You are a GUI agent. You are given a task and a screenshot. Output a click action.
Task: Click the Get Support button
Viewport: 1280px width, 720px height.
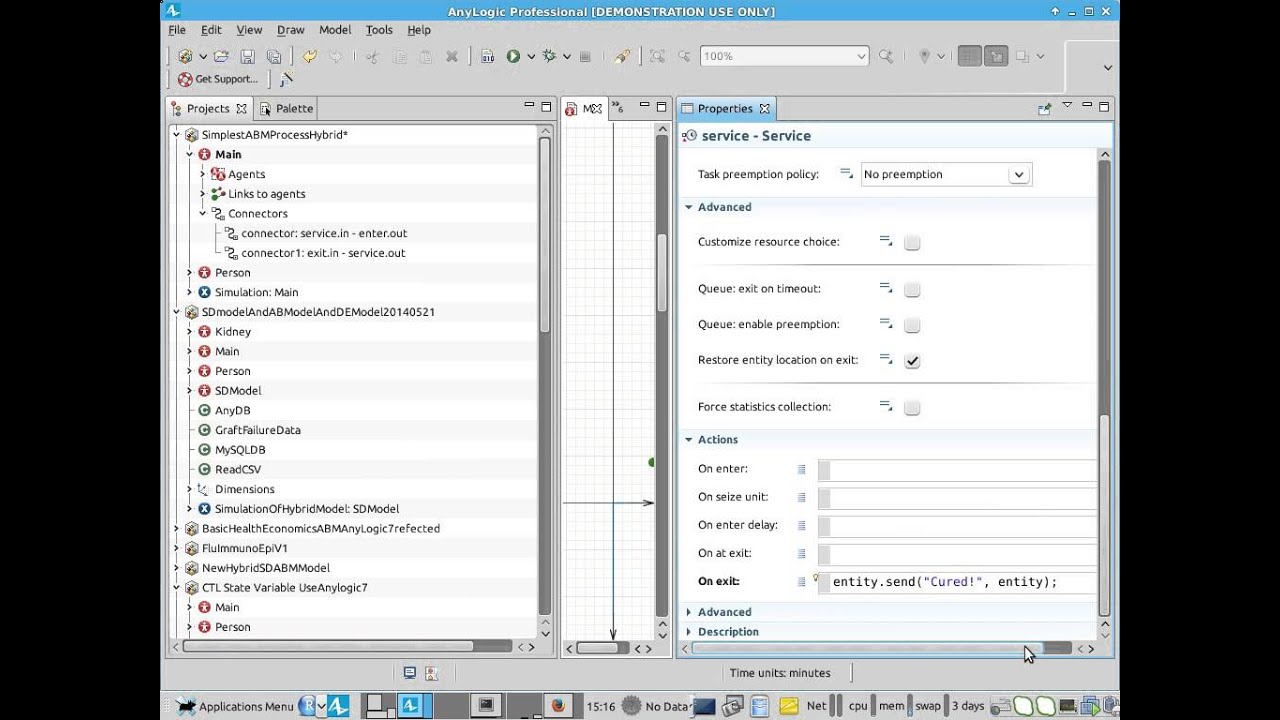coord(218,79)
